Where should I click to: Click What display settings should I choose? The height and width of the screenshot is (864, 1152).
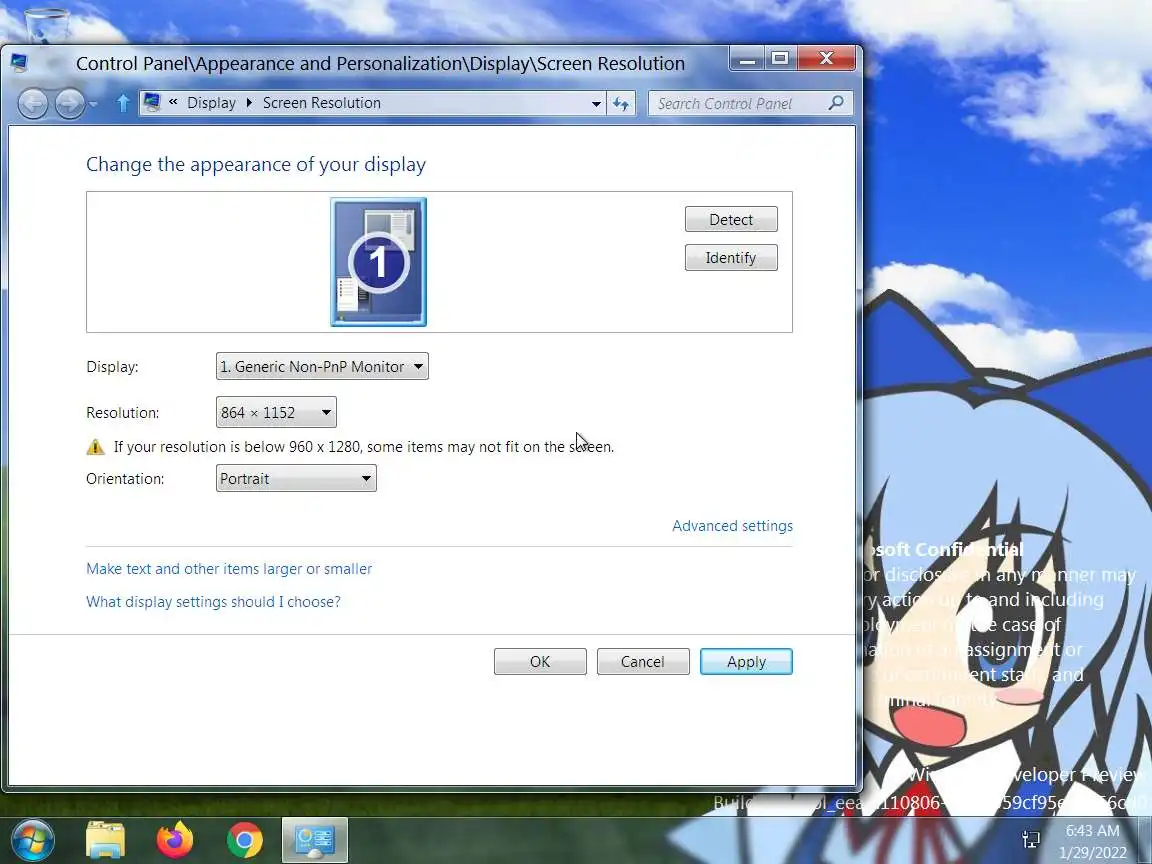pos(213,602)
